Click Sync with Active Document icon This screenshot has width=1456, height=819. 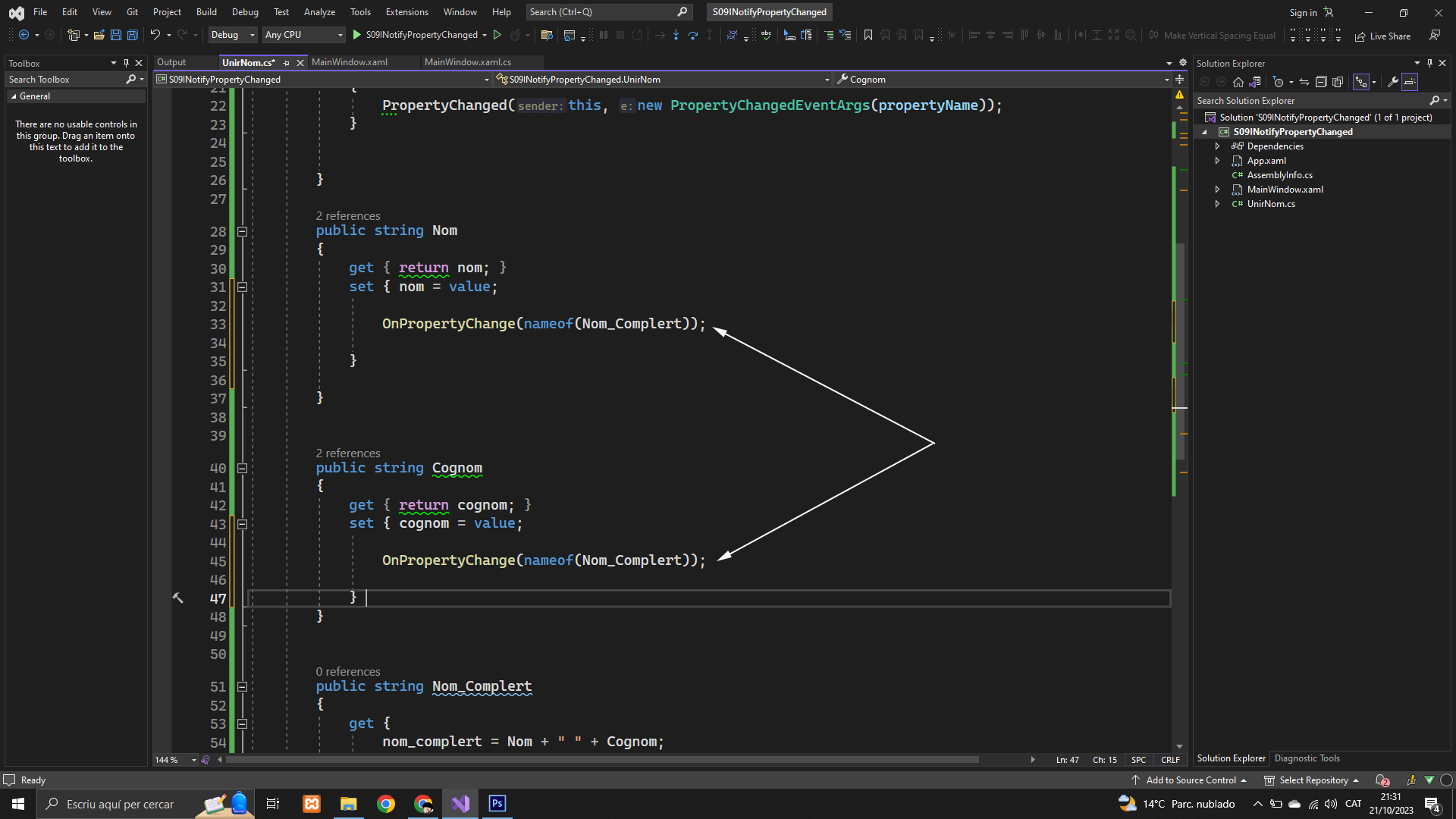1304,82
